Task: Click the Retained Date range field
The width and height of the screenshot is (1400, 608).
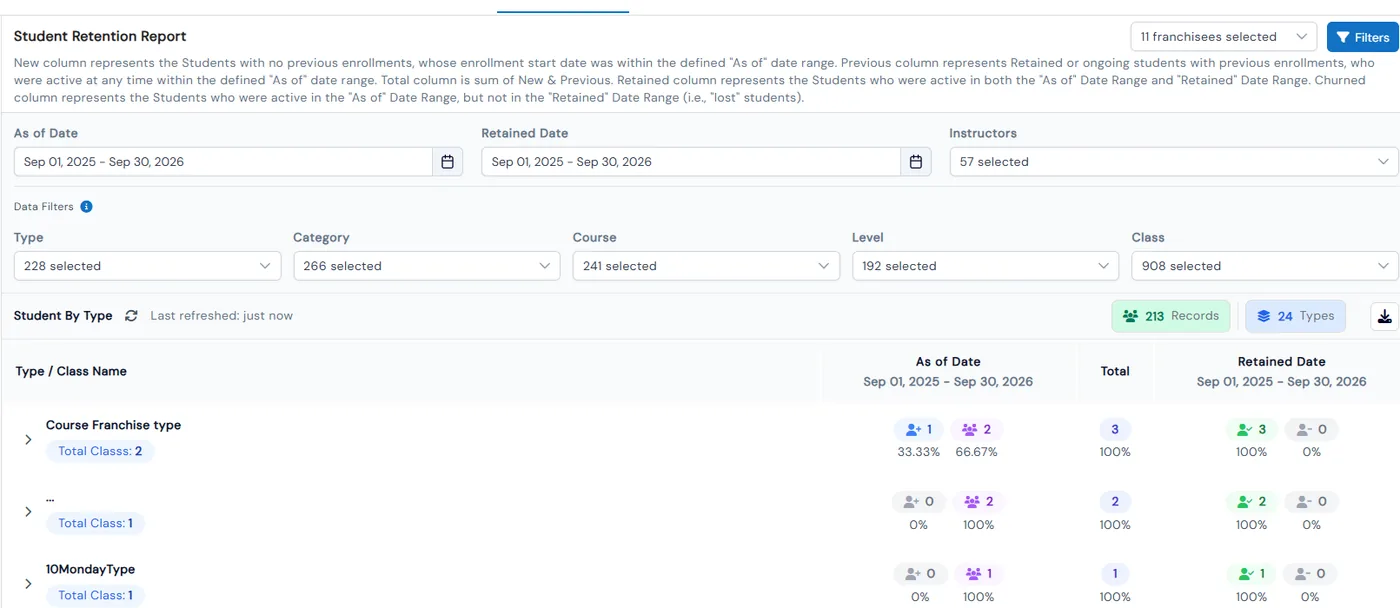Action: pyautogui.click(x=691, y=162)
